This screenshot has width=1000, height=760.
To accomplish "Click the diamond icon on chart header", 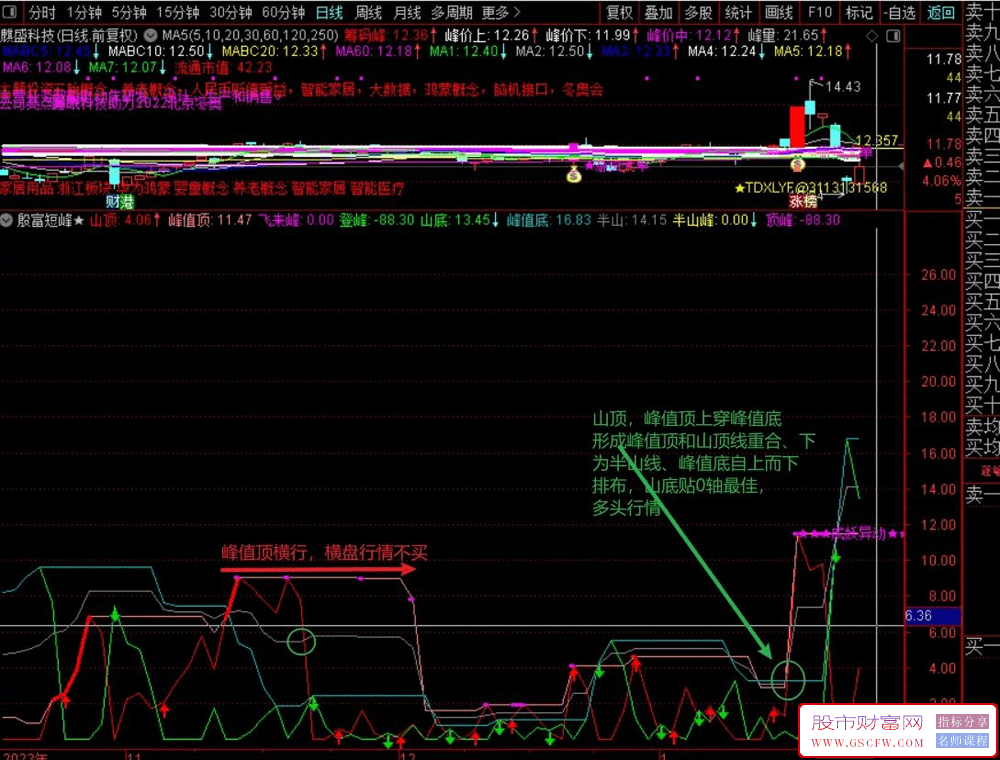I will click(x=872, y=36).
